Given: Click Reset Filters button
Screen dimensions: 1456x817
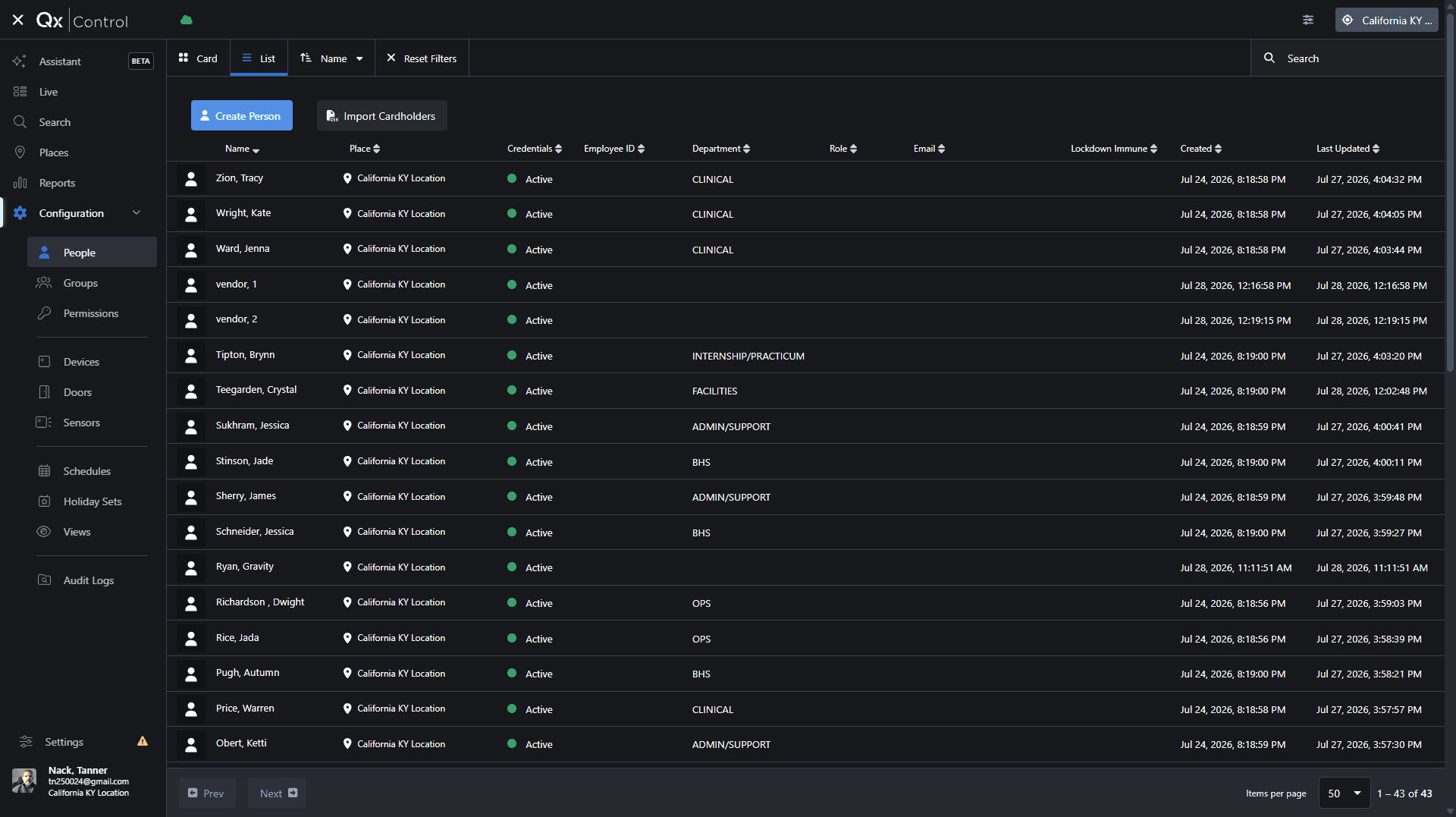Looking at the screenshot, I should click(422, 58).
